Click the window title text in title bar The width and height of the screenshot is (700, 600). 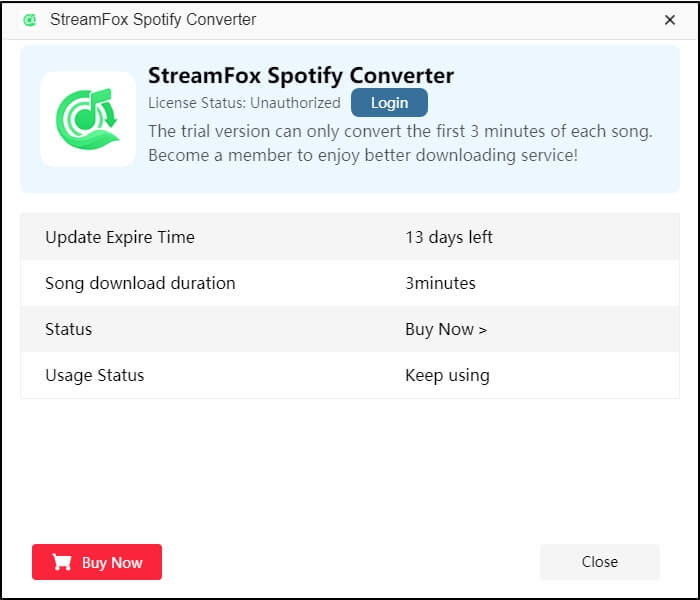(153, 20)
